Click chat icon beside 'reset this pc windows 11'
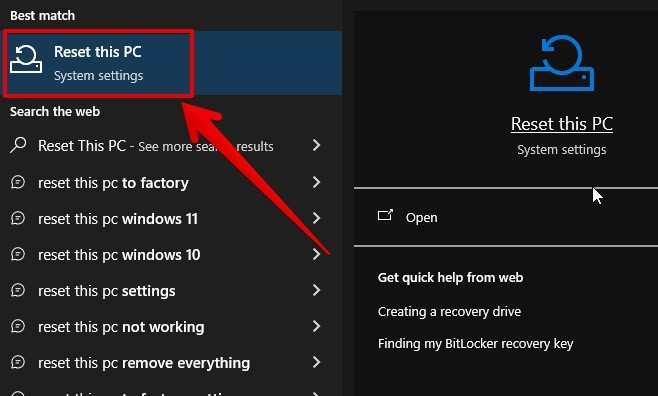 (x=18, y=218)
